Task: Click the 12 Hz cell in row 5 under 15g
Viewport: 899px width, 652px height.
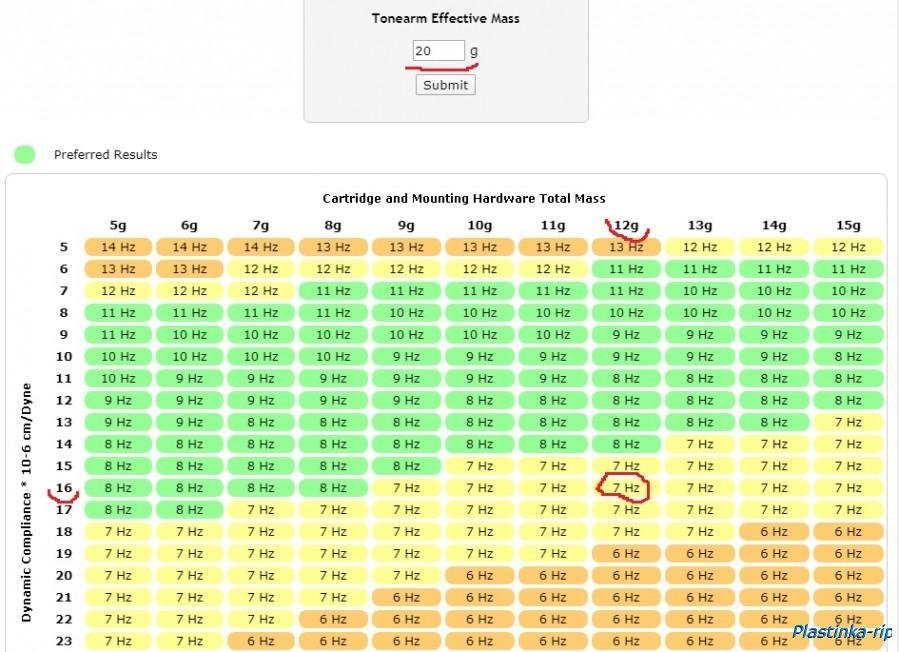Action: point(848,247)
